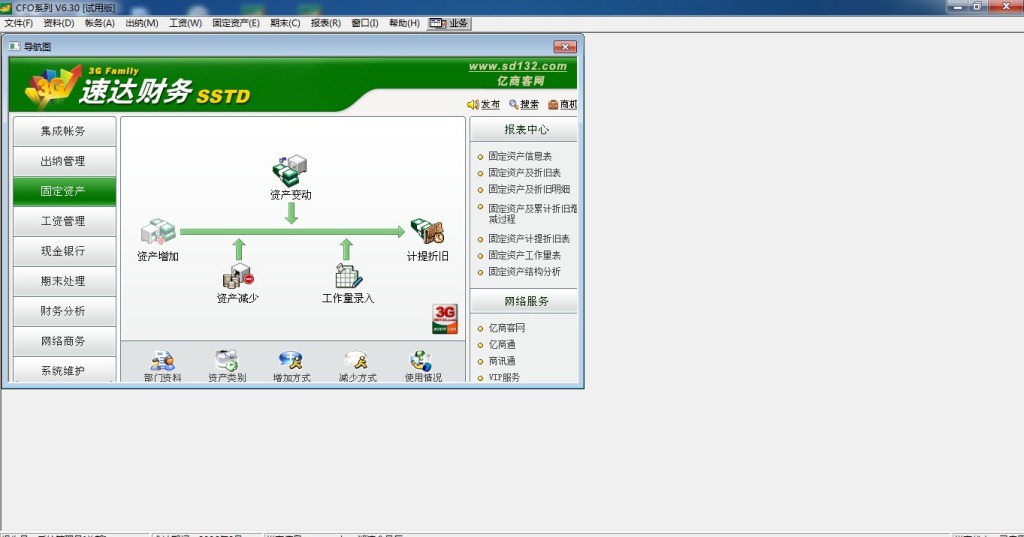Viewport: 1024px width, 537px height.
Task: Open 固定资产及折旧明细 report link
Action: (529, 189)
